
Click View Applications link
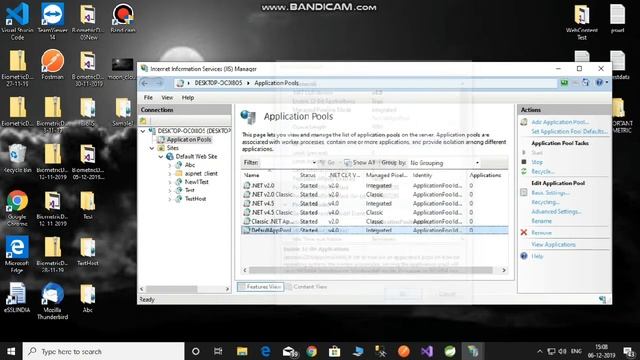click(553, 244)
